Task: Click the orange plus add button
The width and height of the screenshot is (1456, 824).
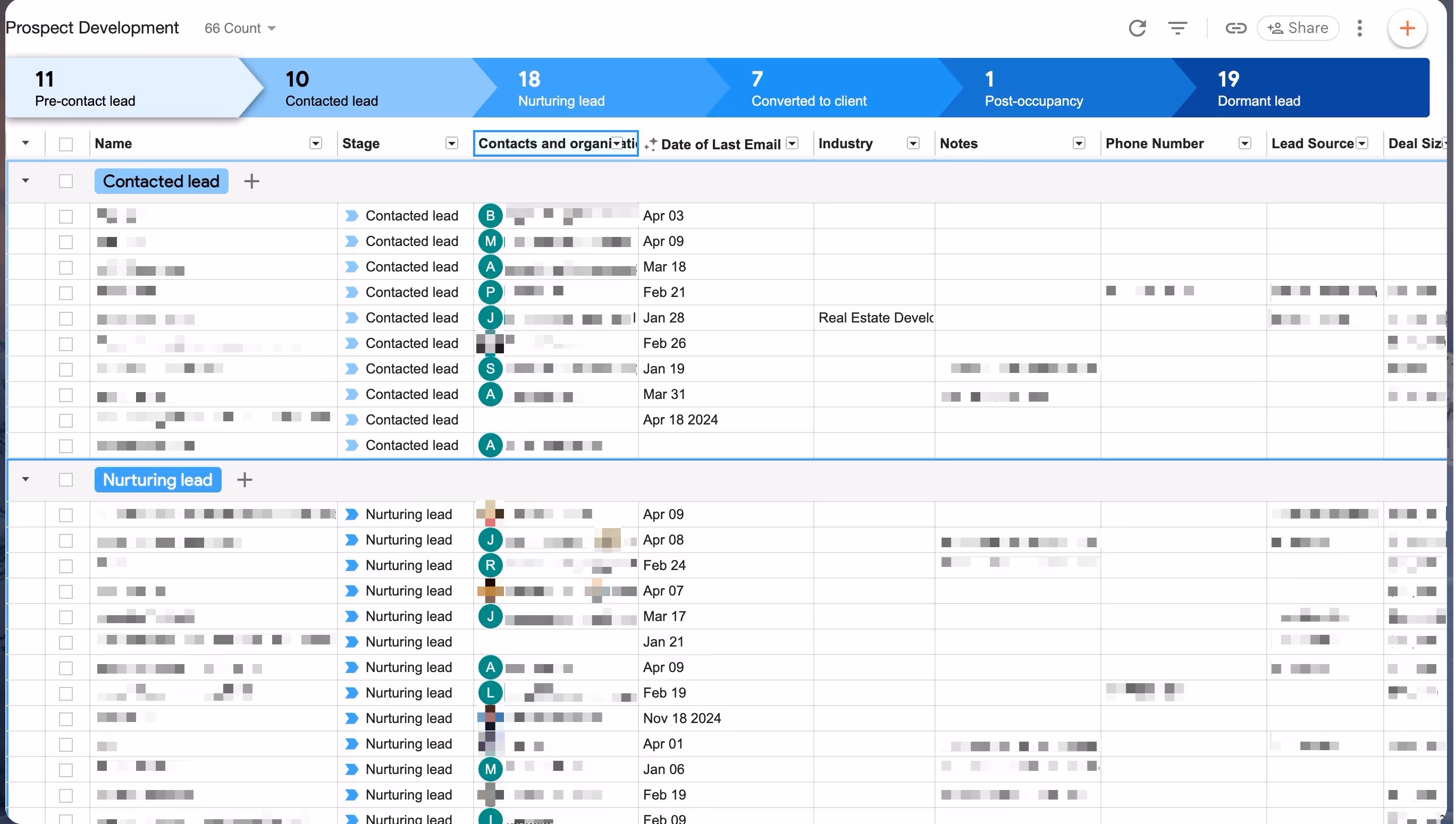Action: (1407, 28)
